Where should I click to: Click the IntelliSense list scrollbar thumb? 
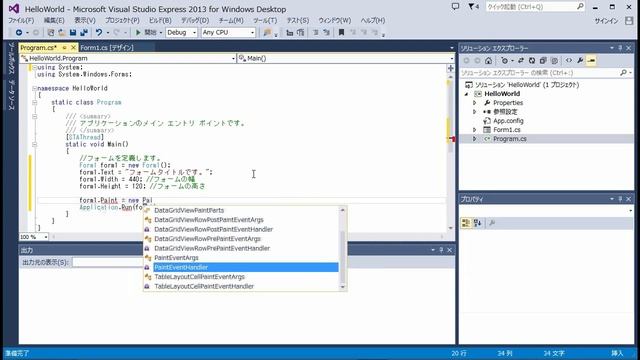coord(342,257)
